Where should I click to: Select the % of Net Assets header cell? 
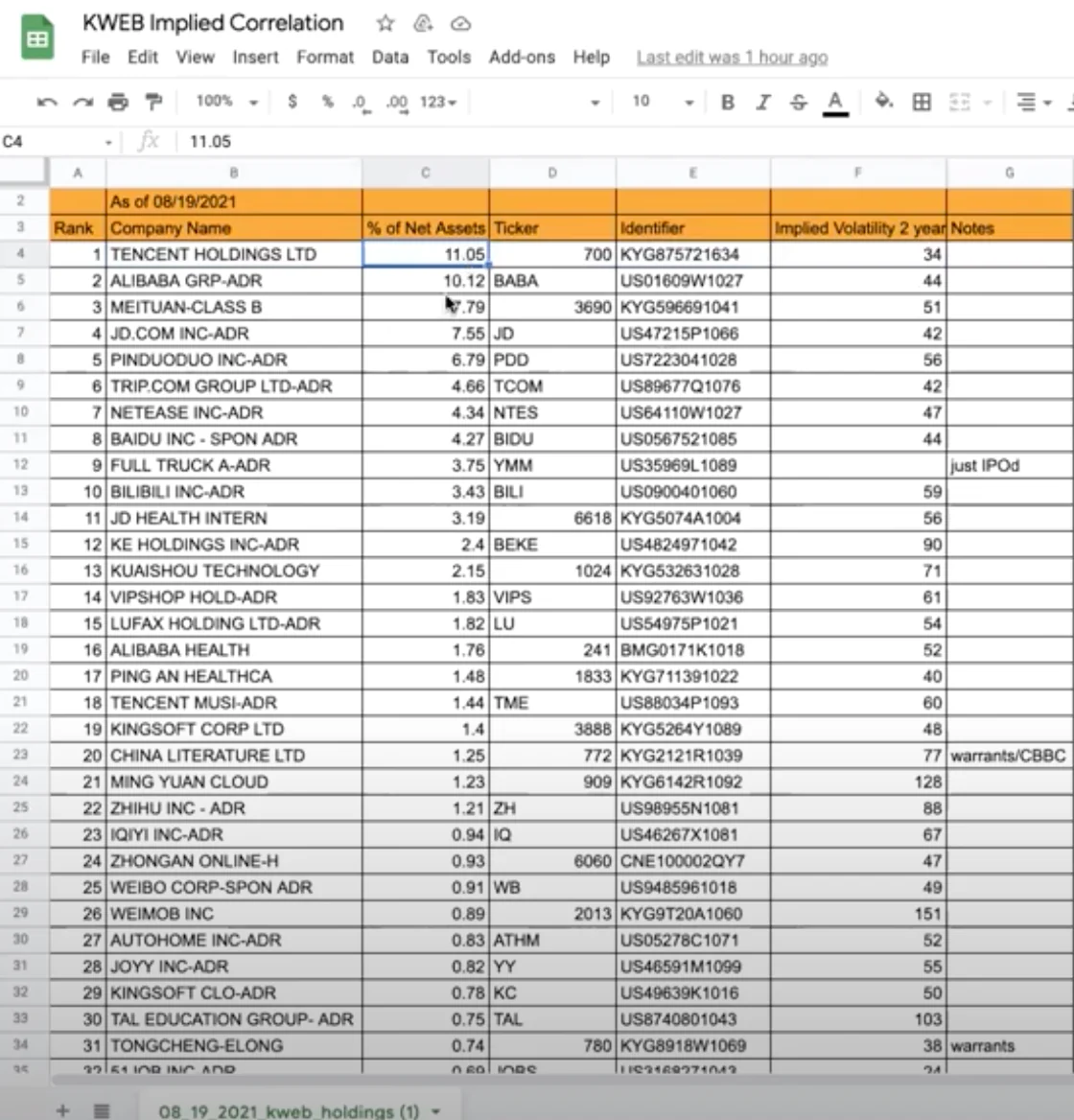[425, 228]
